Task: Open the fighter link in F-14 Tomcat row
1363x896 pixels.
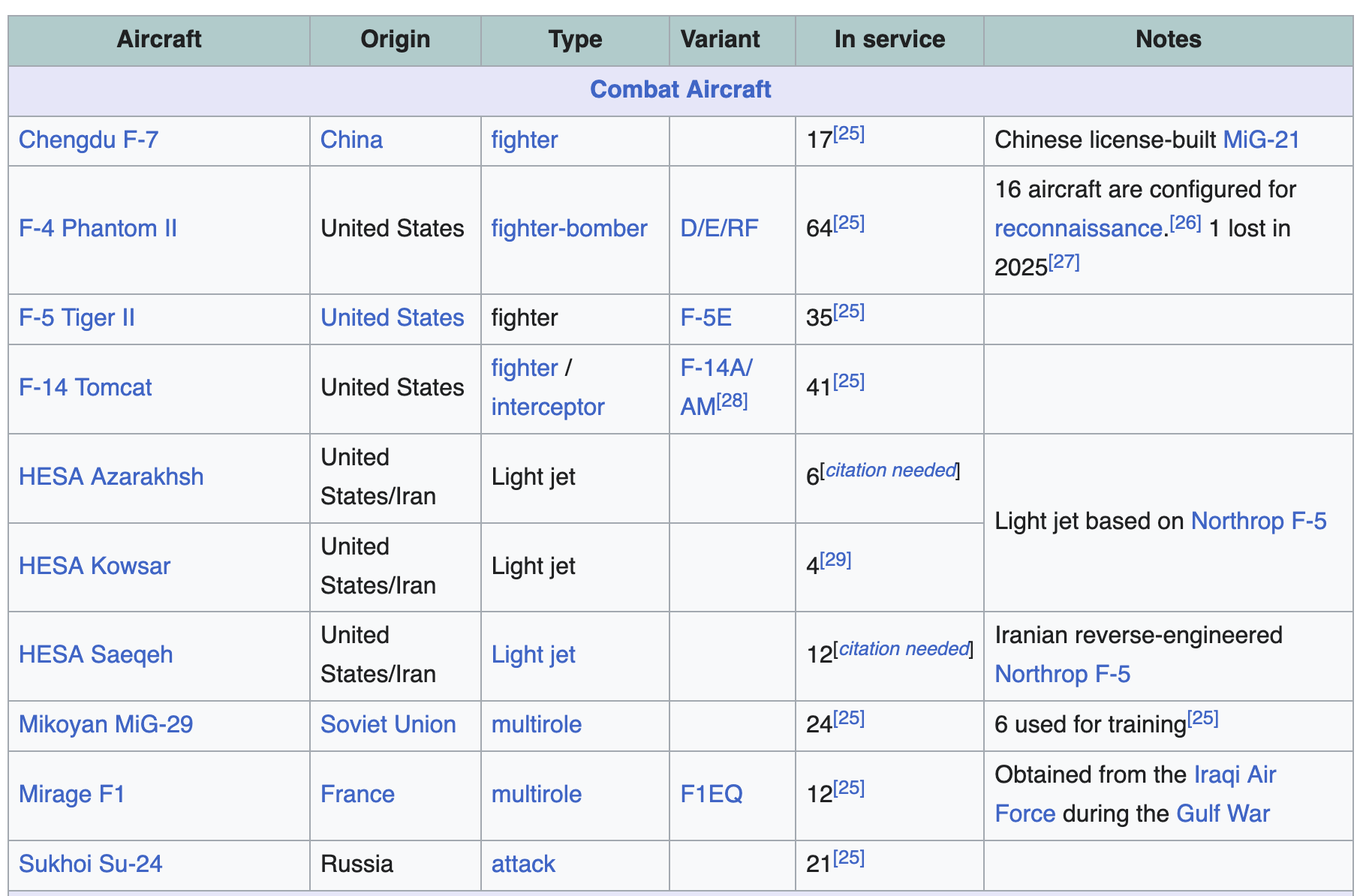Action: (x=525, y=368)
